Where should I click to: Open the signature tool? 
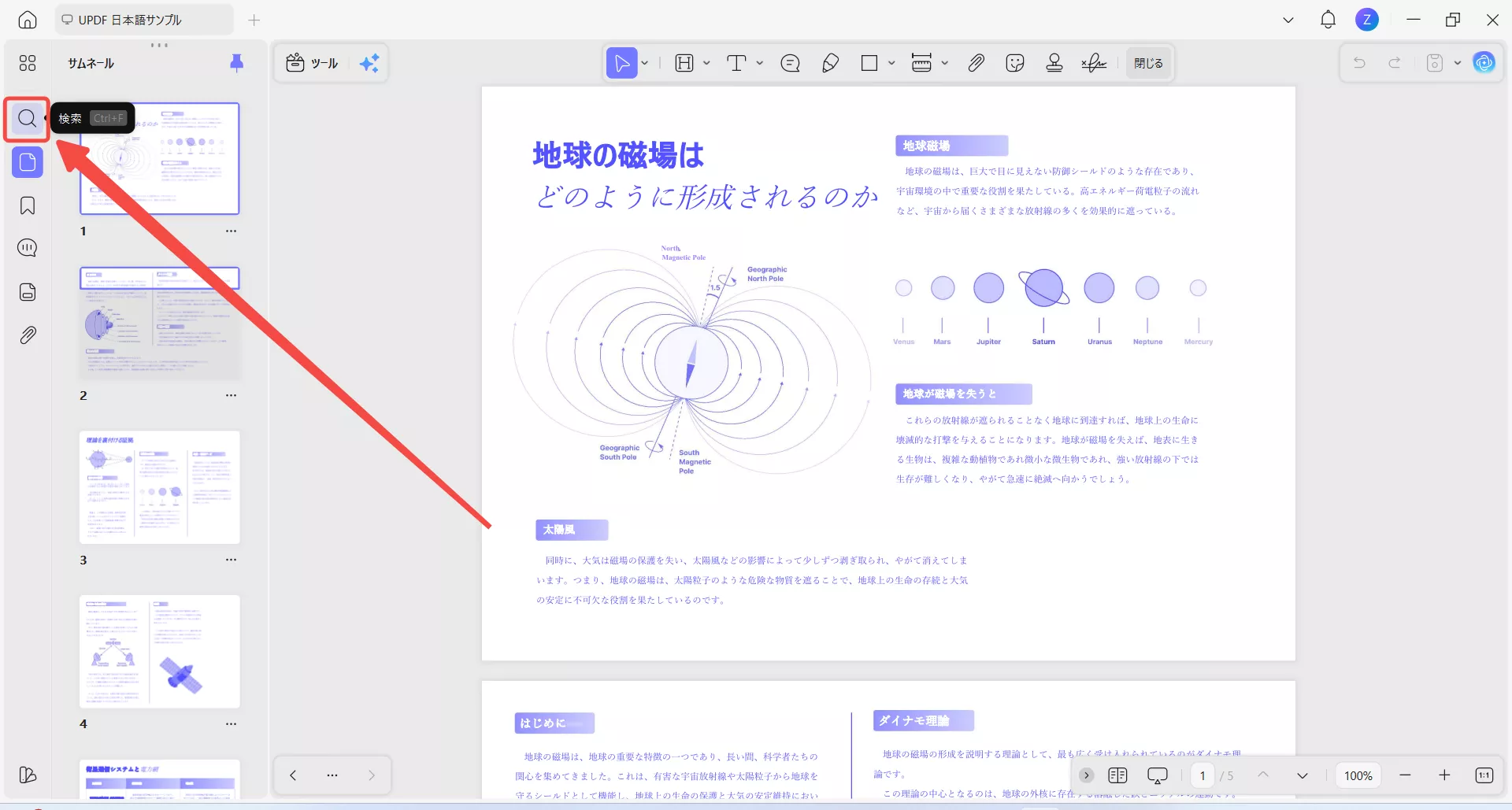coord(1094,63)
